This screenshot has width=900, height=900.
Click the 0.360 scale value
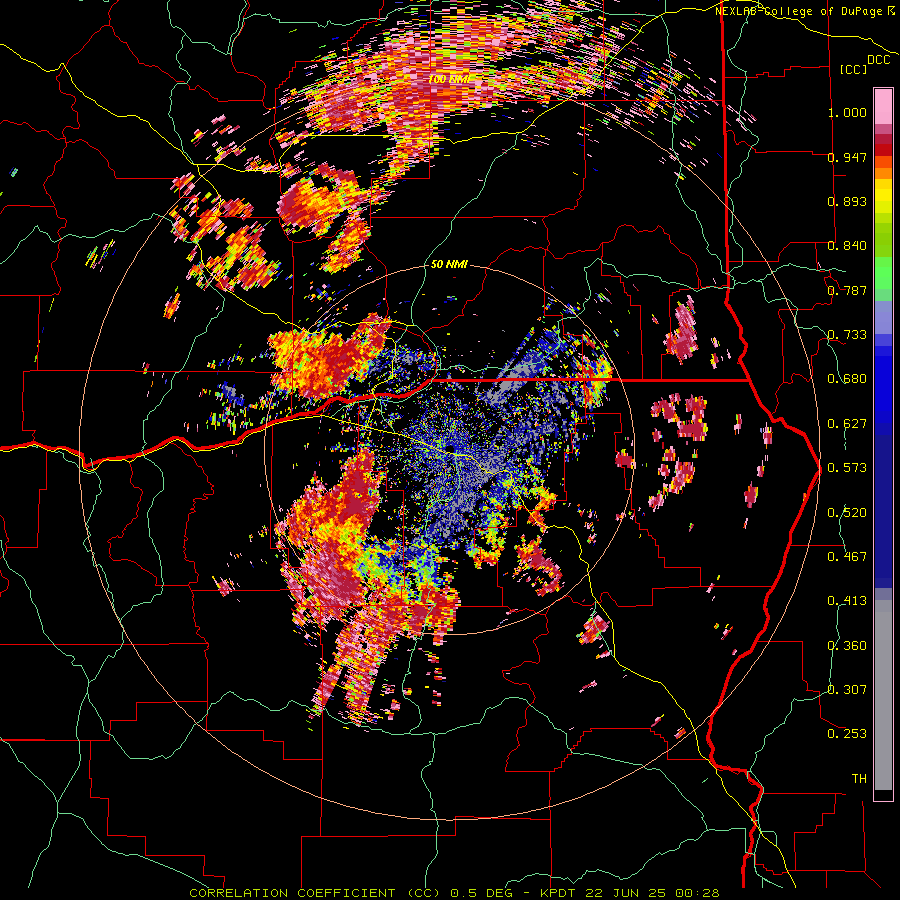[x=847, y=646]
